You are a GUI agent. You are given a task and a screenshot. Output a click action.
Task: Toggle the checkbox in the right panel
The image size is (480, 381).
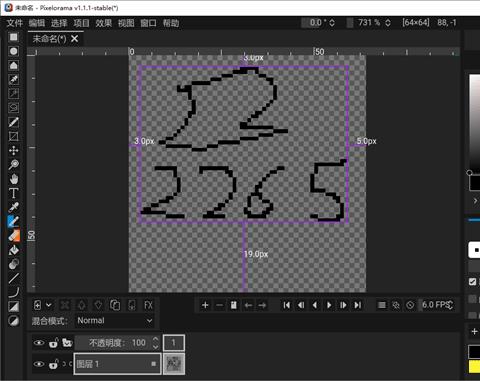[x=472, y=282]
